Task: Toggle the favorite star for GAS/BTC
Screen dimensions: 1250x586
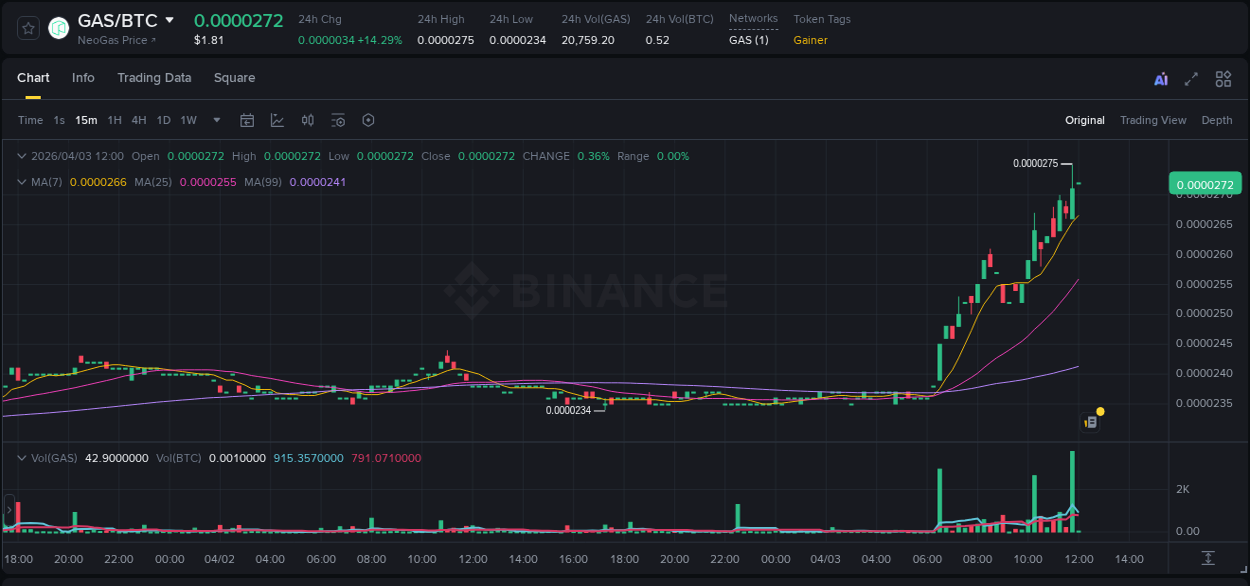Action: tap(27, 27)
